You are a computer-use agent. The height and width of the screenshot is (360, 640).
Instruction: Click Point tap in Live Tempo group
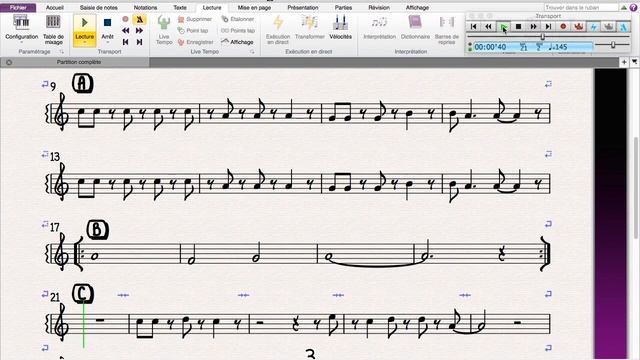click(x=193, y=31)
